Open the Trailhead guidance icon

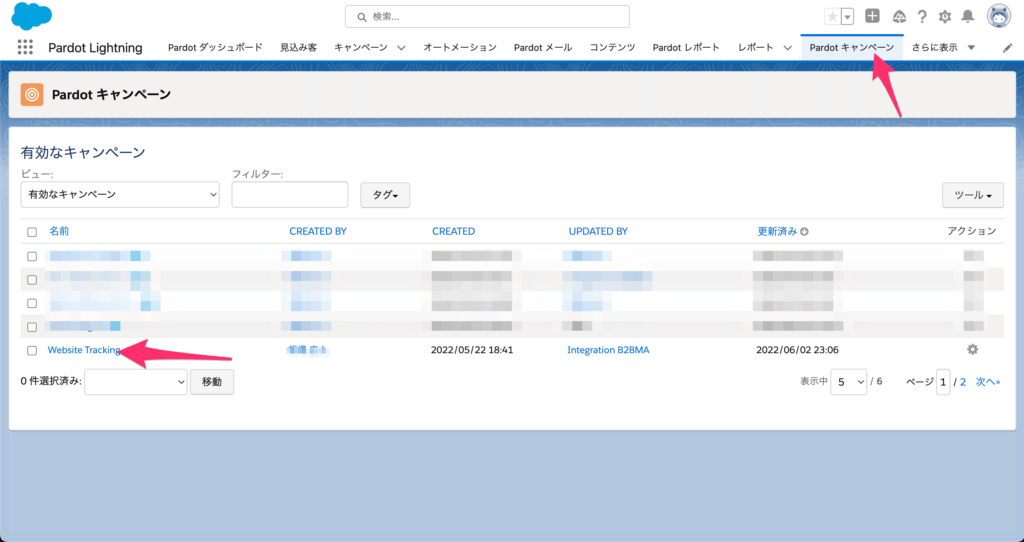tap(899, 17)
